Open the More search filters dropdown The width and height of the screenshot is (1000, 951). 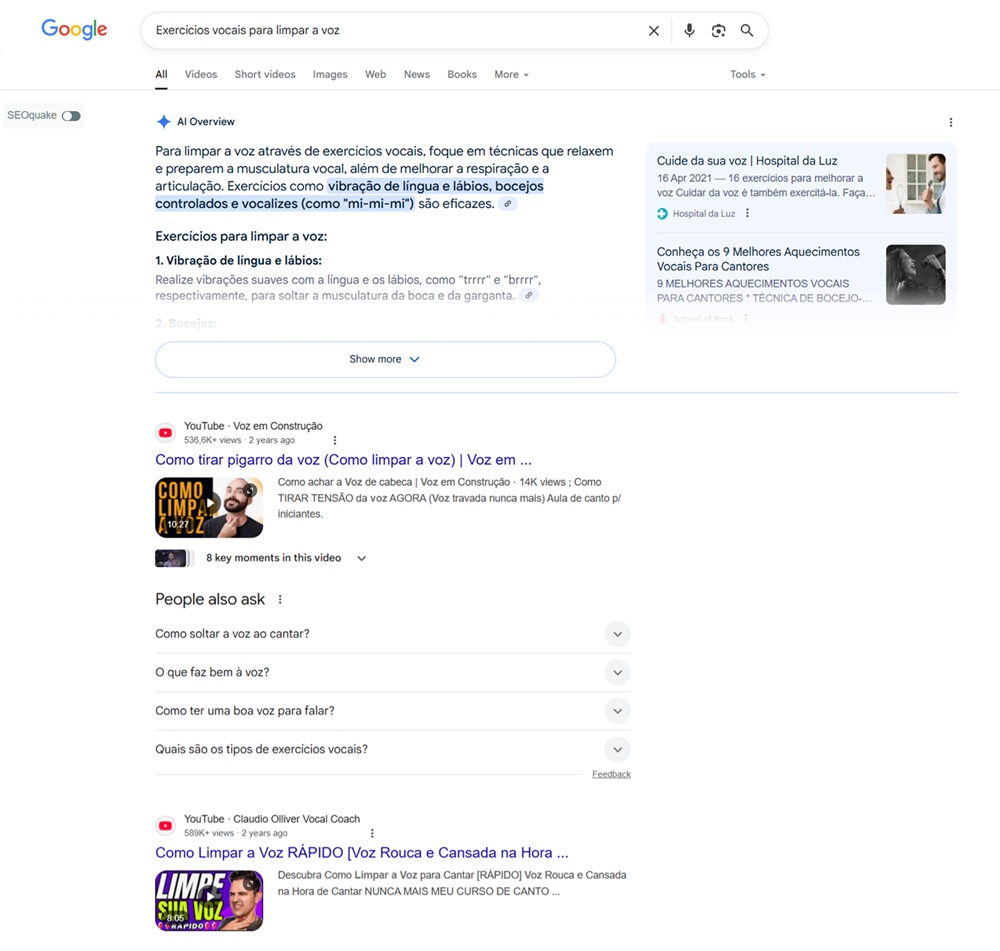pos(511,74)
